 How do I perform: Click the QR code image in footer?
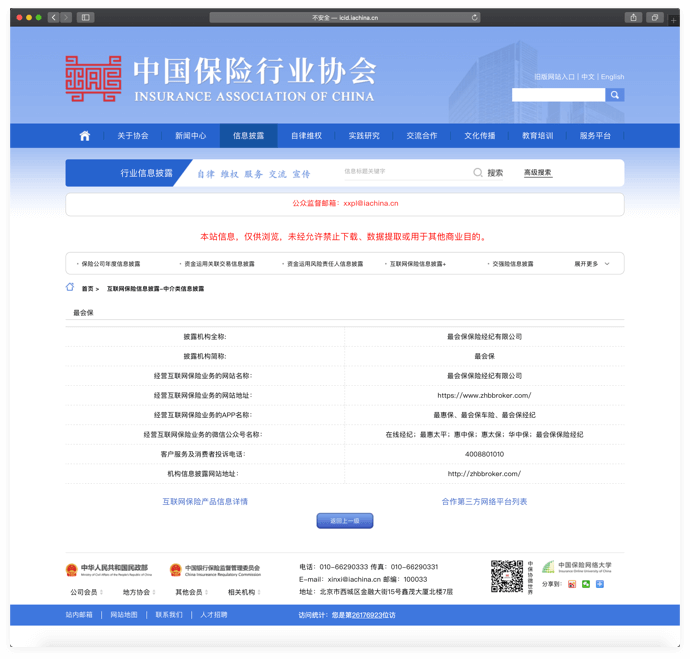click(507, 576)
